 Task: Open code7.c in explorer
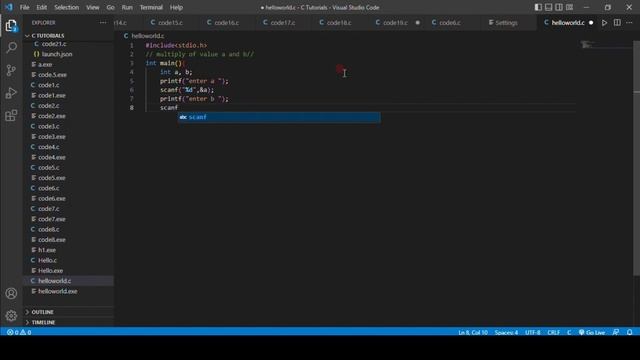(49, 209)
